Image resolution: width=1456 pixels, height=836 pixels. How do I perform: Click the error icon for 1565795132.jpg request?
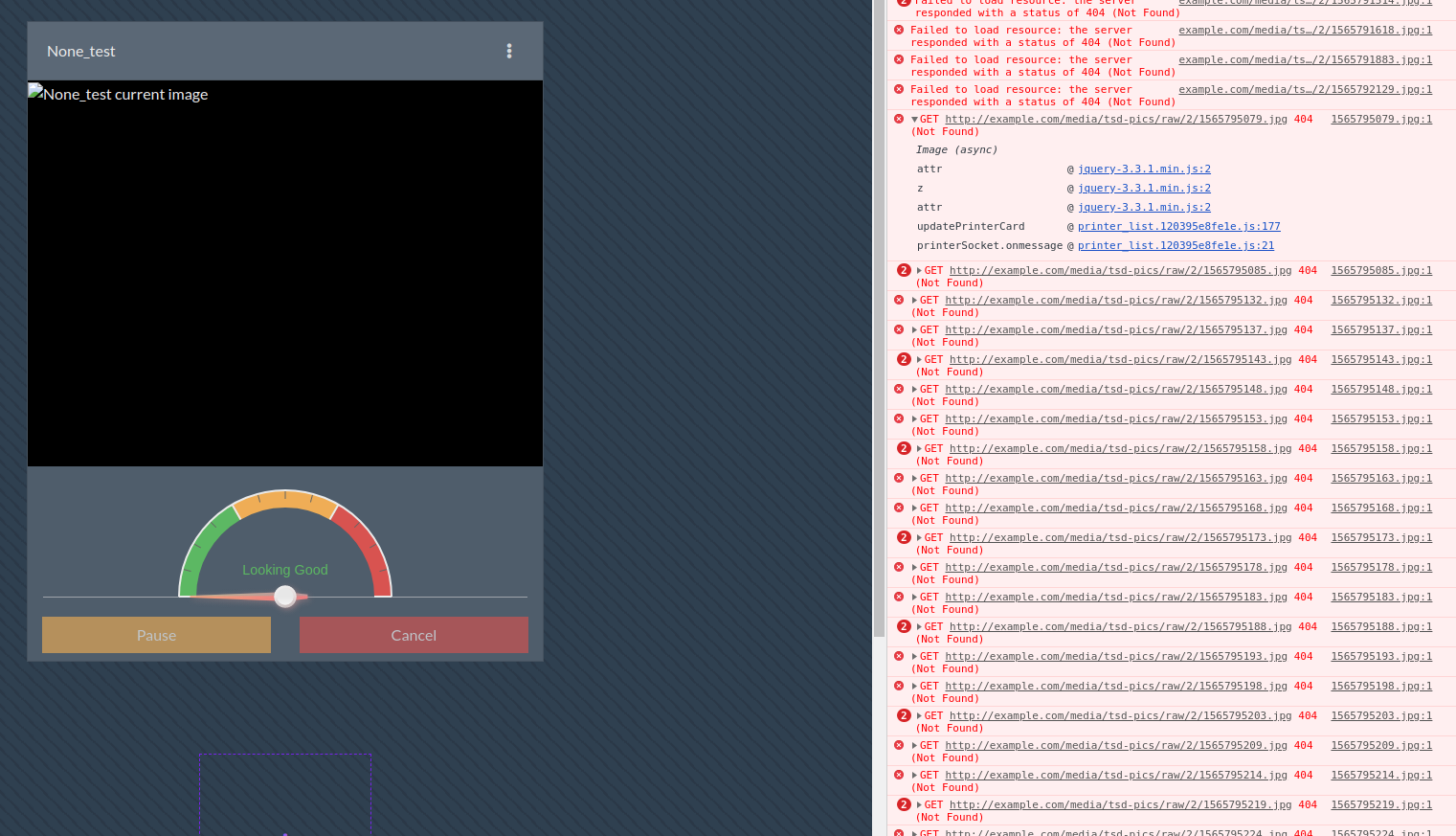(x=899, y=300)
